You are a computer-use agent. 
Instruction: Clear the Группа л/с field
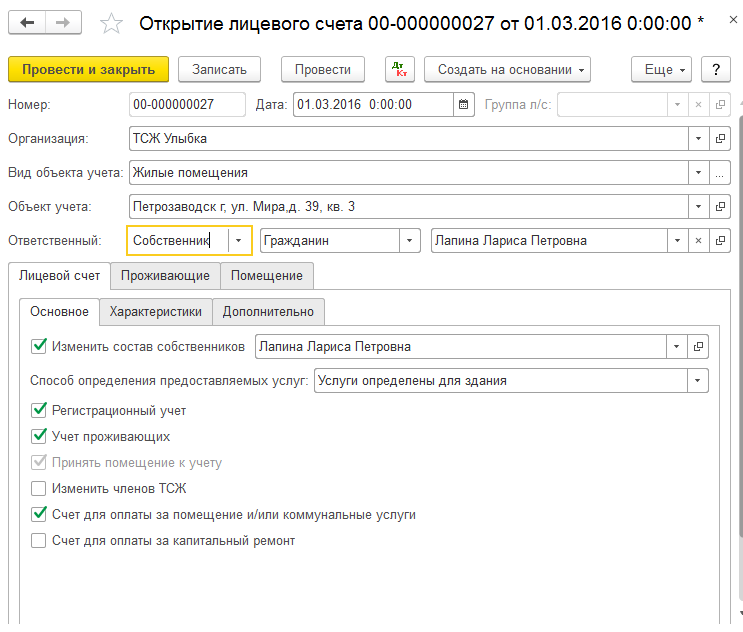click(698, 104)
